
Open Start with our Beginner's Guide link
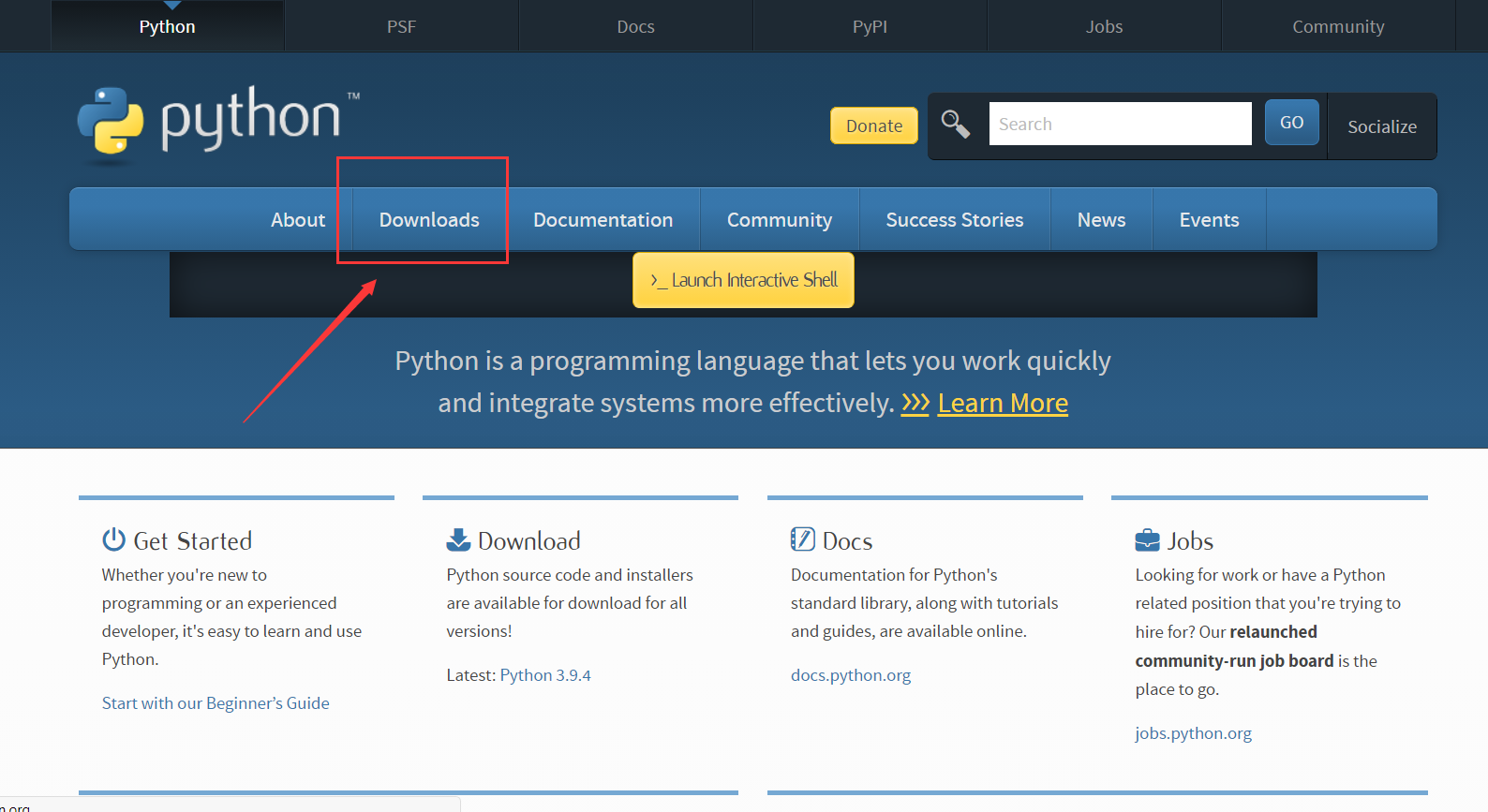216,703
